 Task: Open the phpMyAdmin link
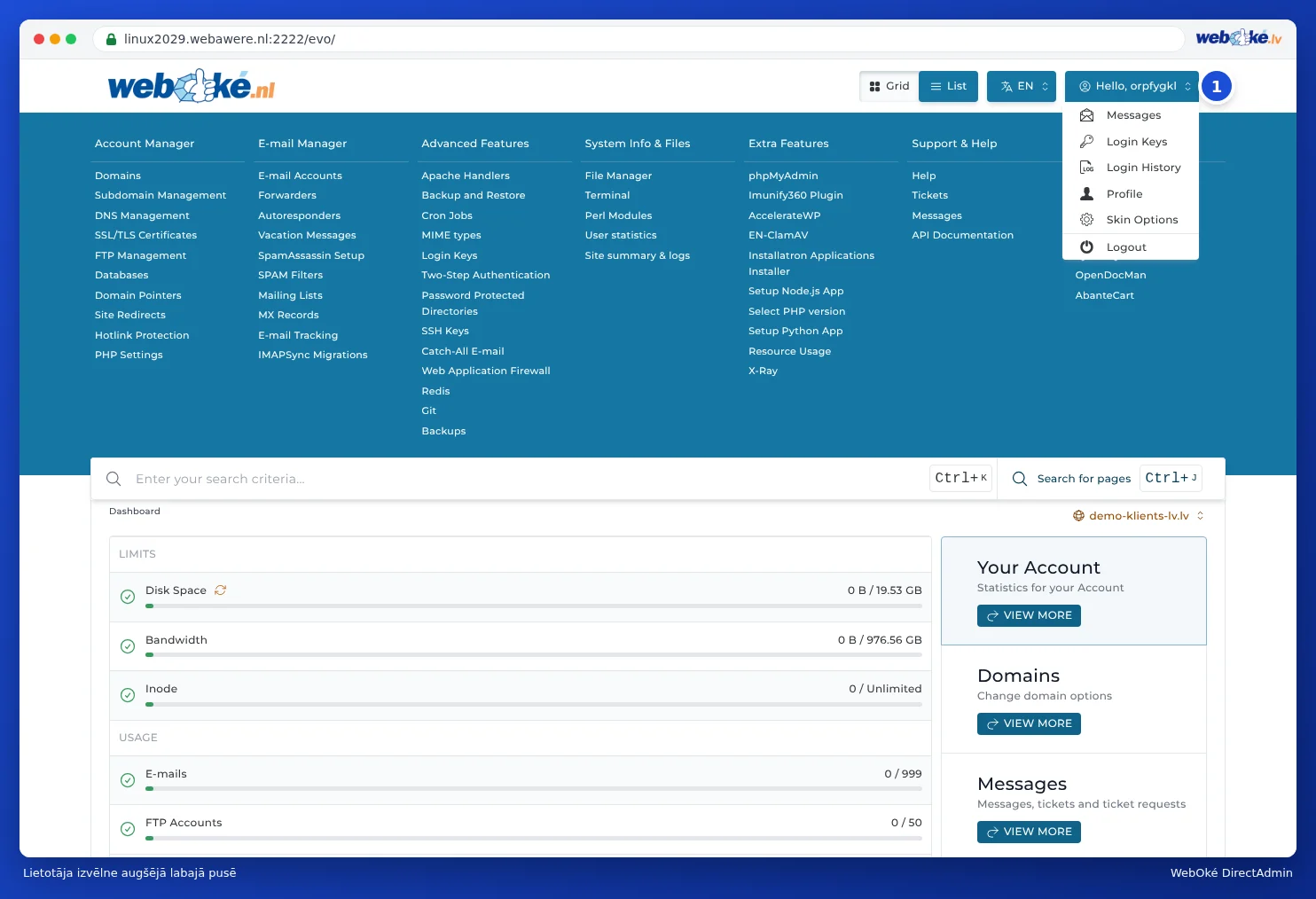(x=783, y=176)
